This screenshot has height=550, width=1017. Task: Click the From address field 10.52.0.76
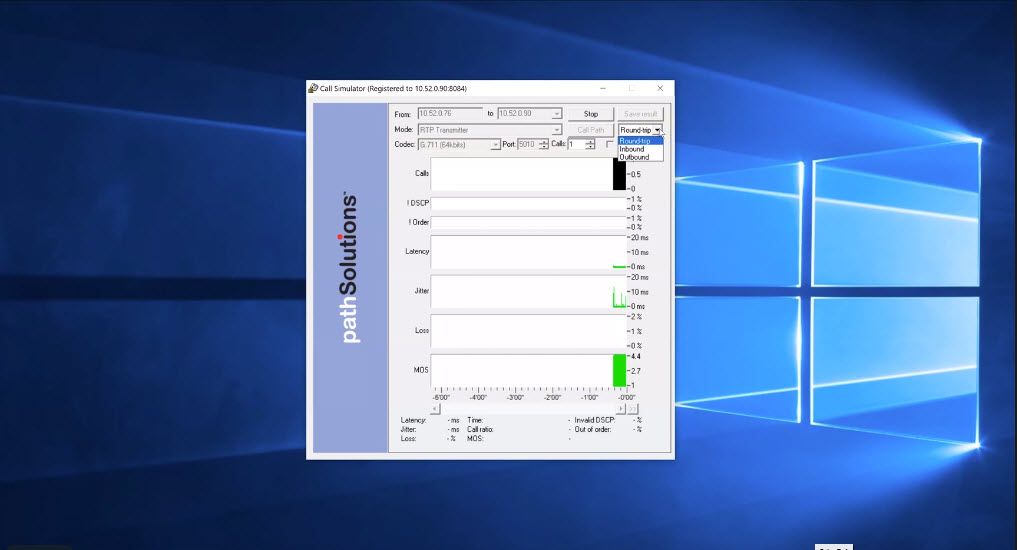[449, 114]
